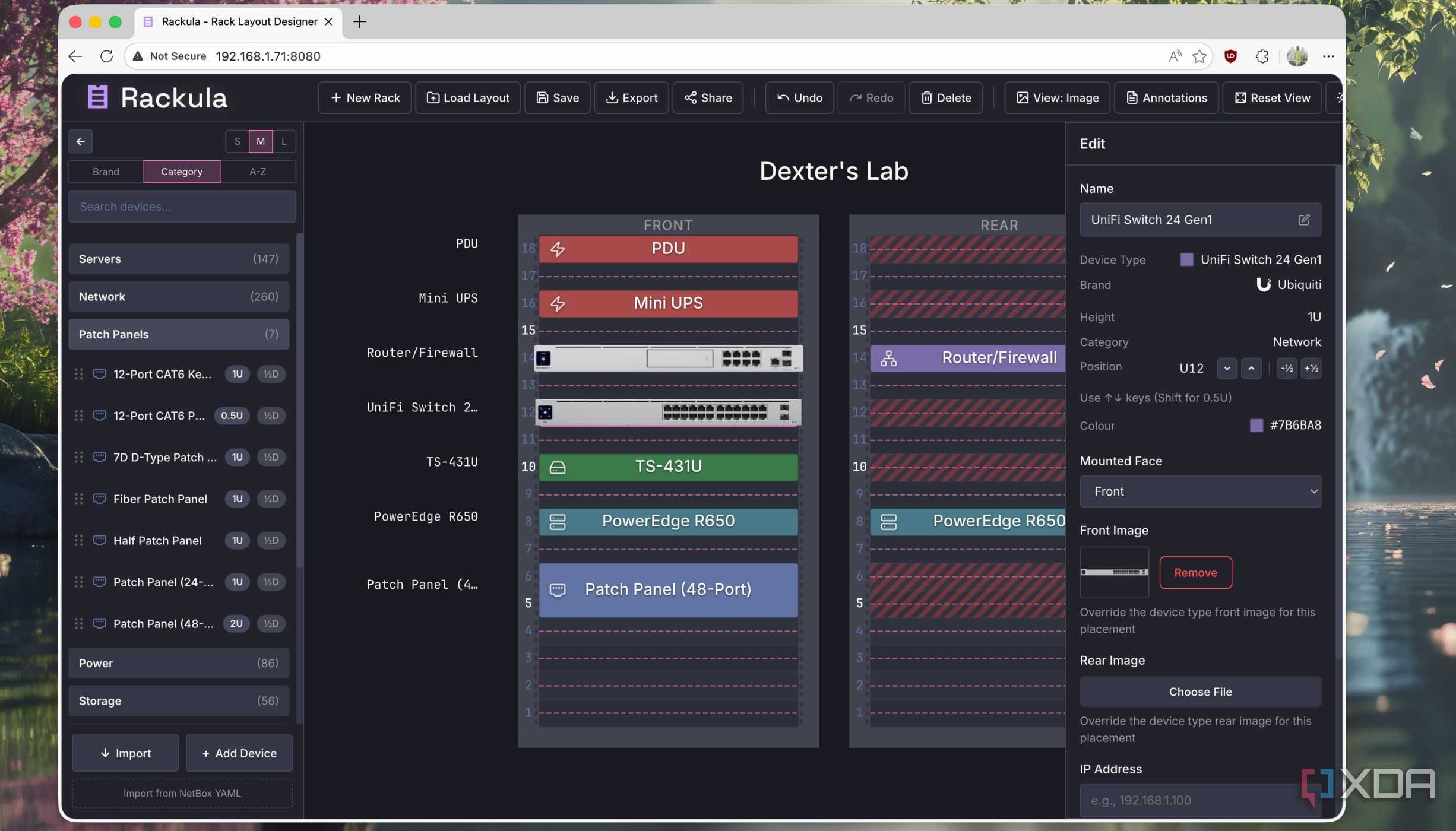The image size is (1456, 831).
Task: Click the Search devices input field
Action: point(182,207)
